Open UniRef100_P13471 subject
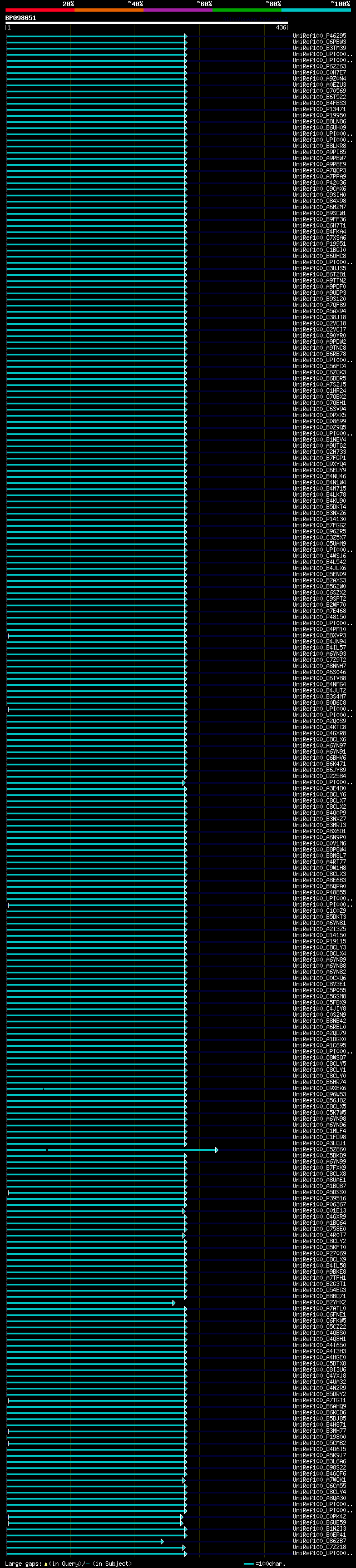 319,109
